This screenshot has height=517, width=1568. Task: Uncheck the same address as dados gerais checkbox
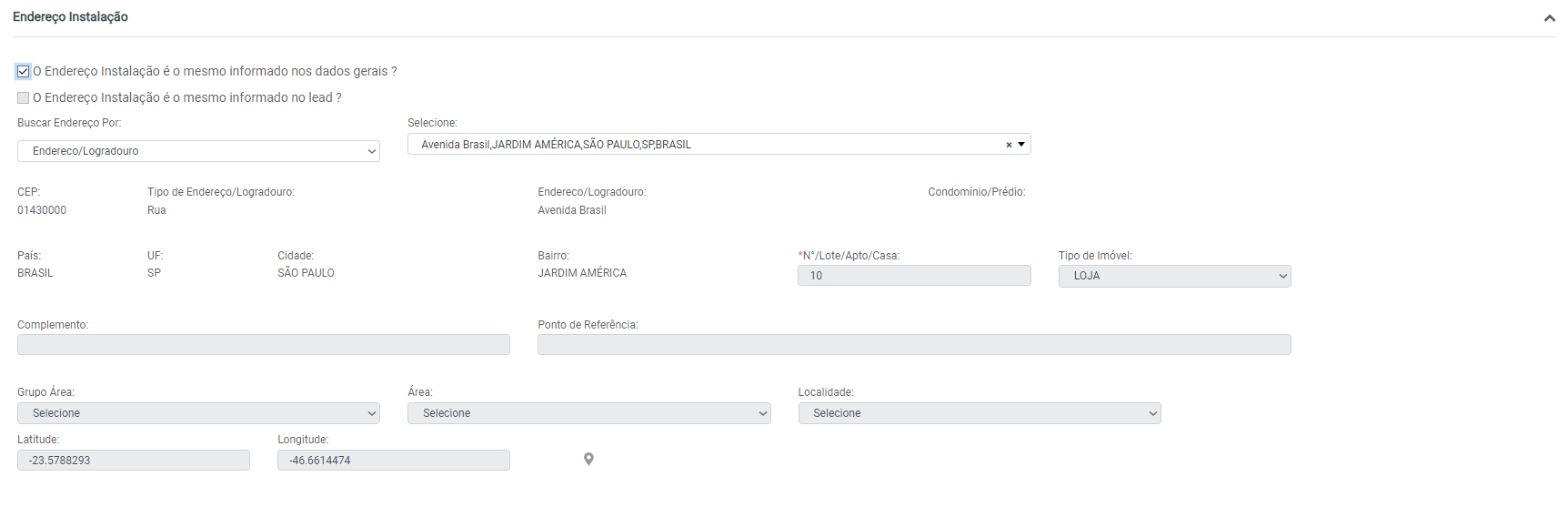pyautogui.click(x=24, y=72)
